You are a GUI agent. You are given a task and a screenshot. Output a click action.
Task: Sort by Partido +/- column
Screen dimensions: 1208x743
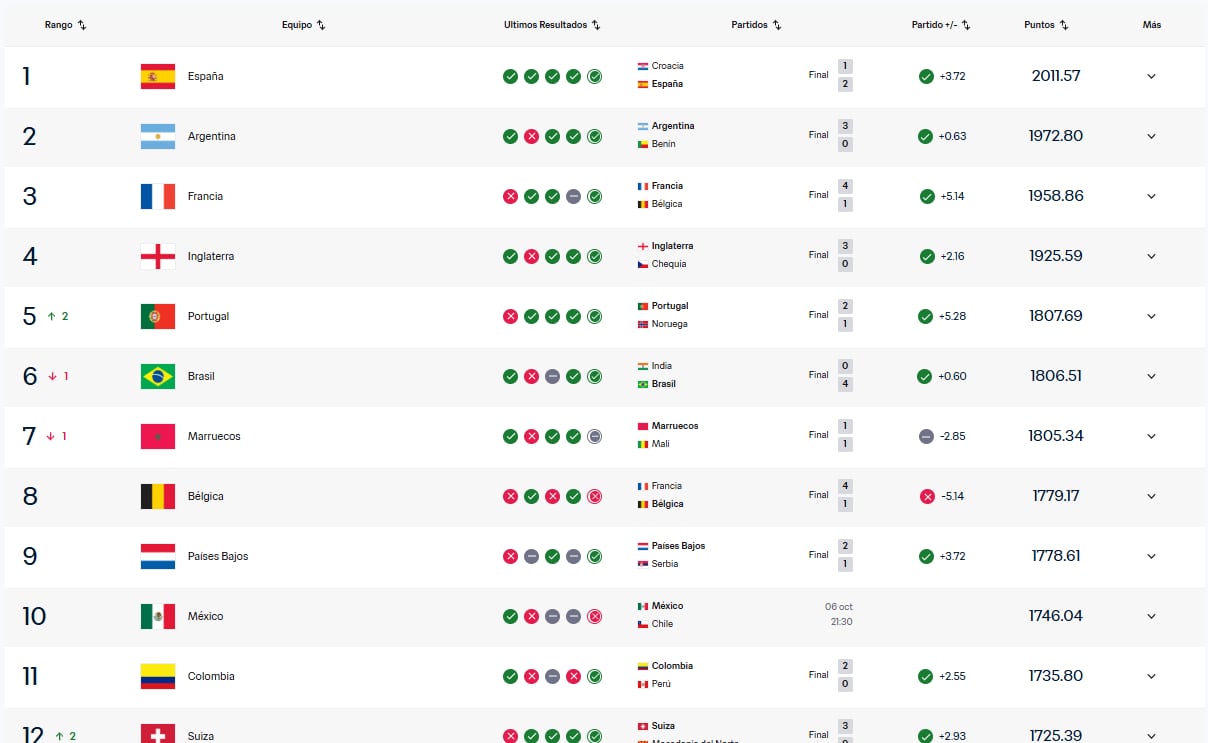pos(941,25)
